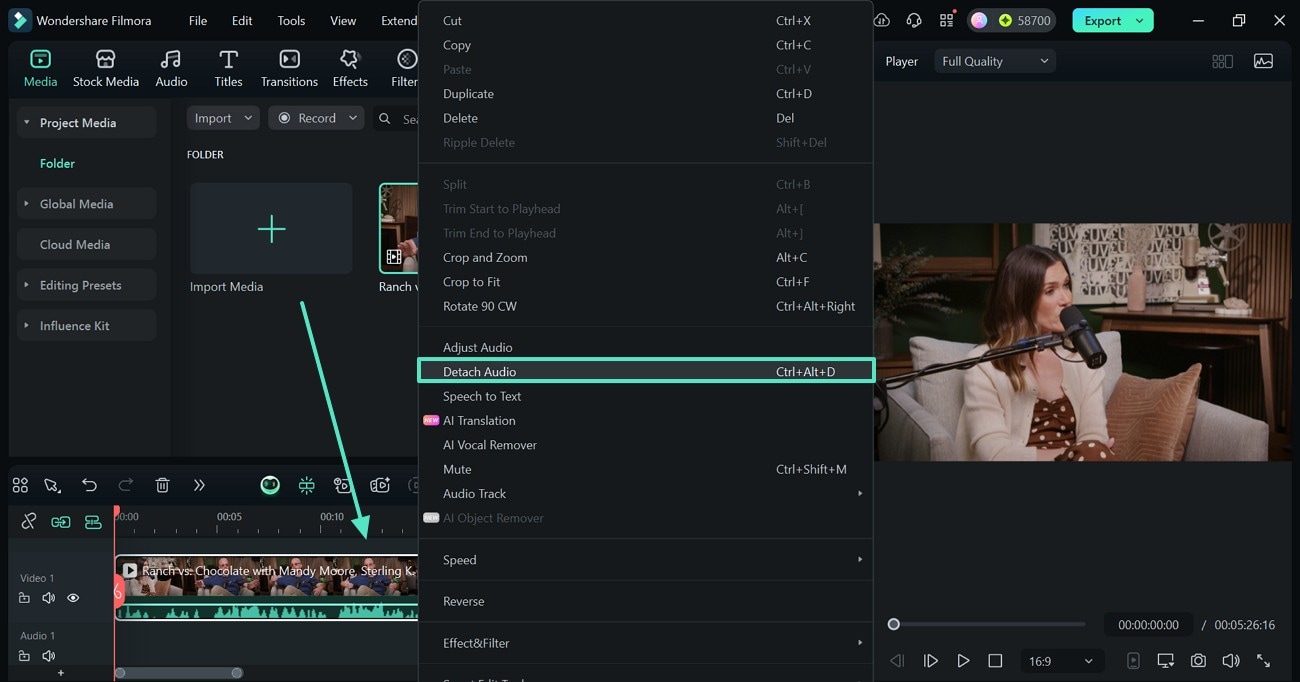Show more timeline tools via double chevron
1300x682 pixels.
tap(199, 485)
